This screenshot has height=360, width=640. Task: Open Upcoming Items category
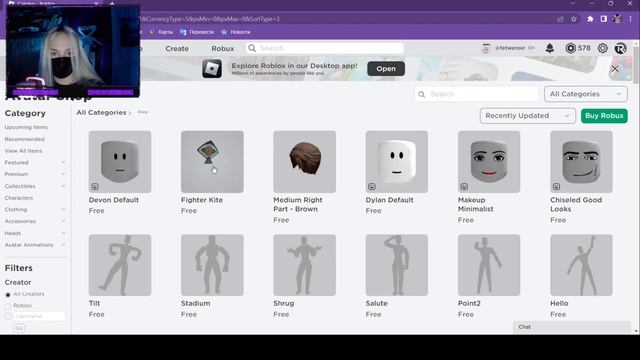pyautogui.click(x=26, y=127)
